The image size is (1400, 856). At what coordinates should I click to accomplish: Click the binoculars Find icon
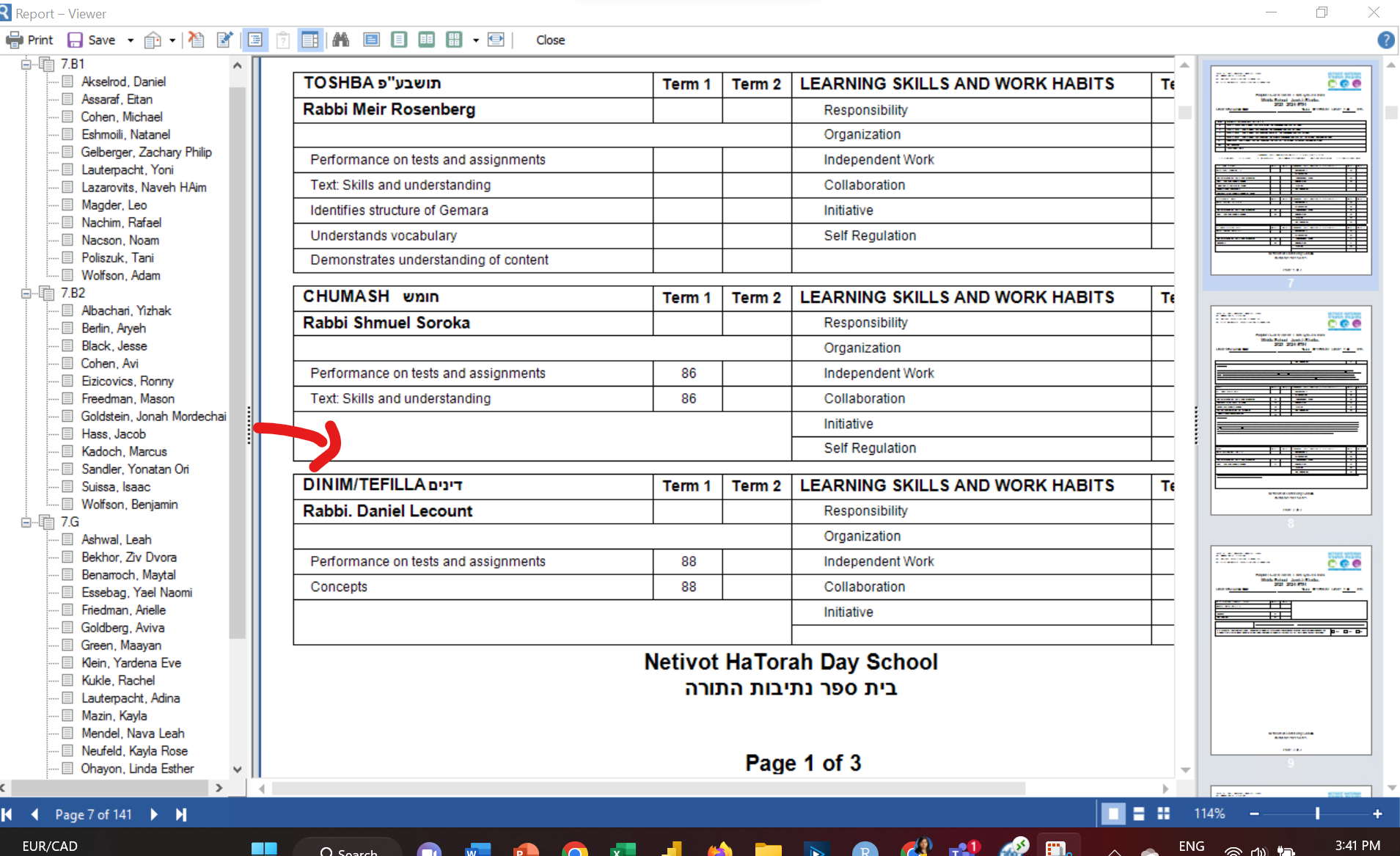pyautogui.click(x=341, y=40)
